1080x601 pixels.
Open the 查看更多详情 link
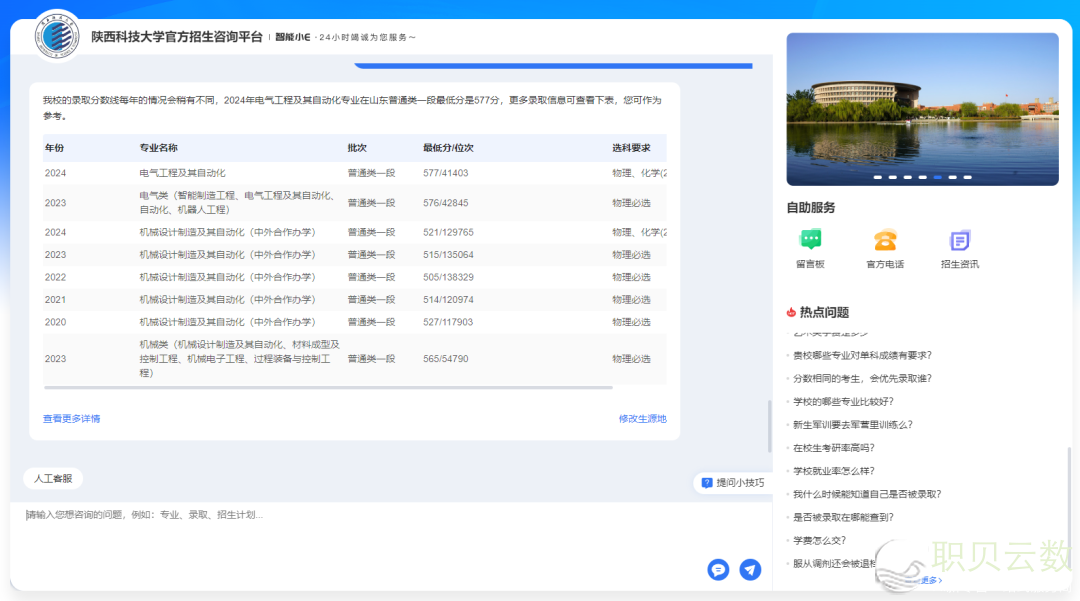(x=72, y=419)
